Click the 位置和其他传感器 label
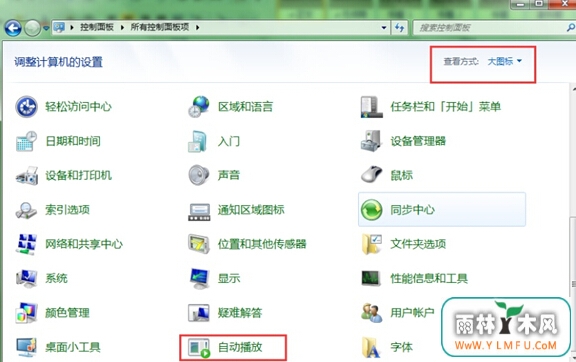Viewport: 576px width, 362px height. (x=262, y=244)
